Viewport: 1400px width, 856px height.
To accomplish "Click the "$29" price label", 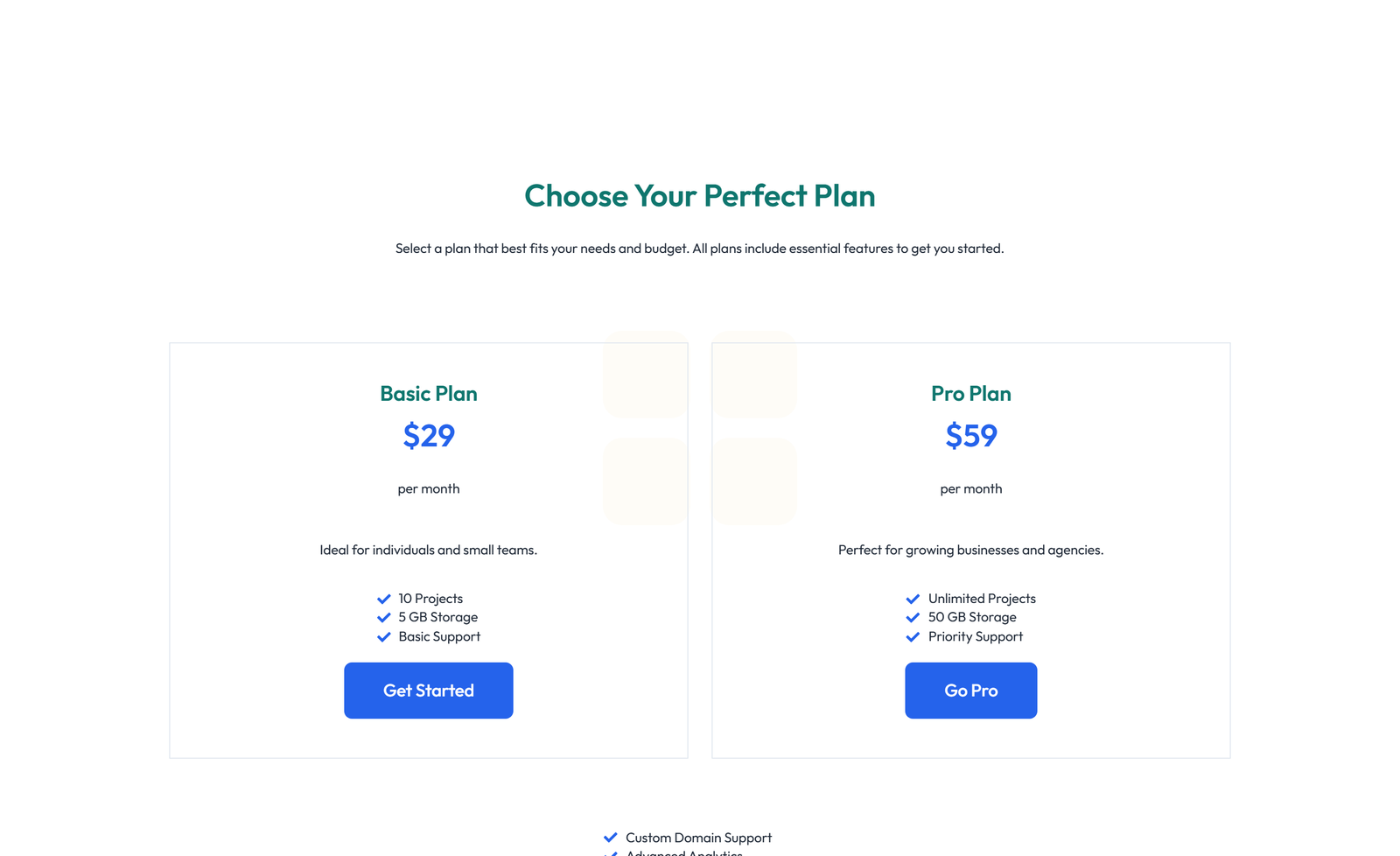I will coord(428,436).
